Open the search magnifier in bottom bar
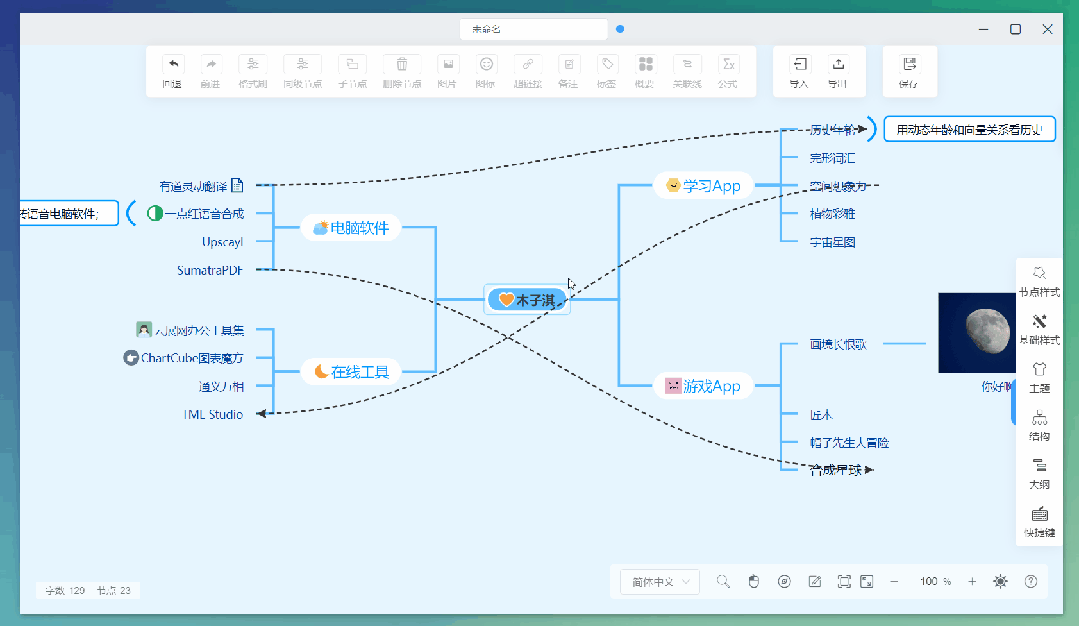The width and height of the screenshot is (1079, 626). click(723, 582)
